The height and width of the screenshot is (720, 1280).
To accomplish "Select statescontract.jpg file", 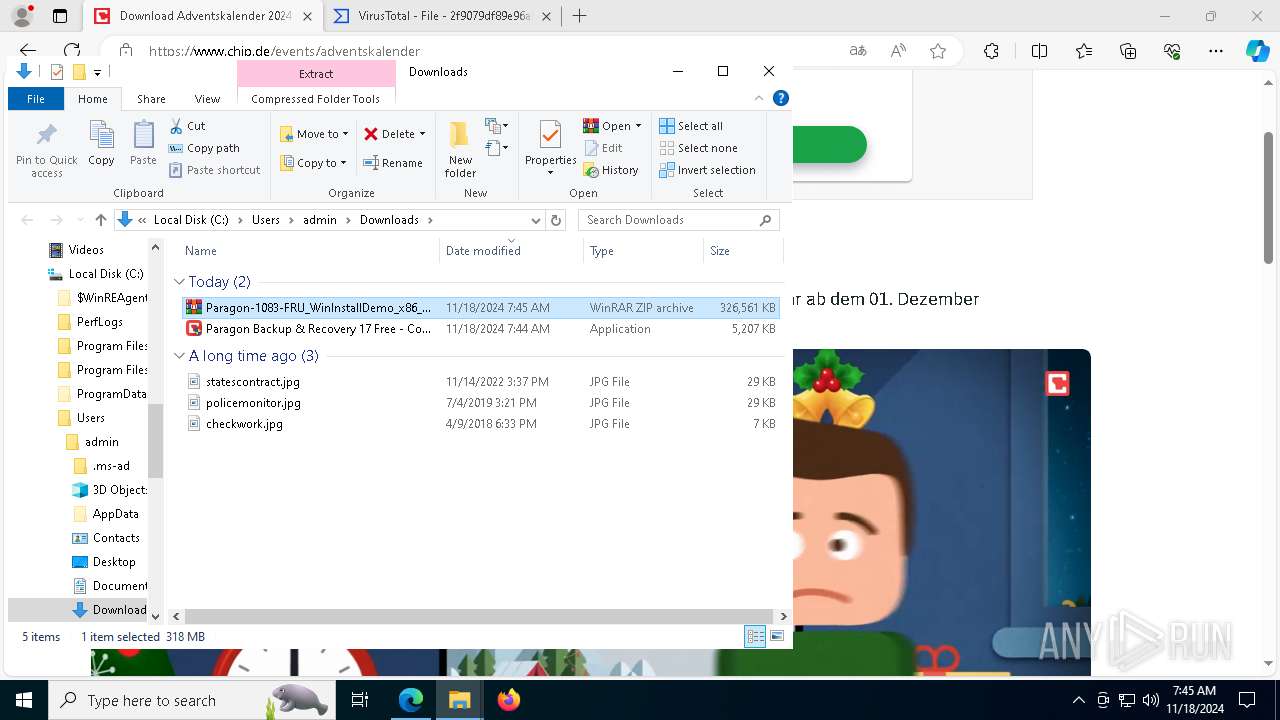I will pos(480,382).
